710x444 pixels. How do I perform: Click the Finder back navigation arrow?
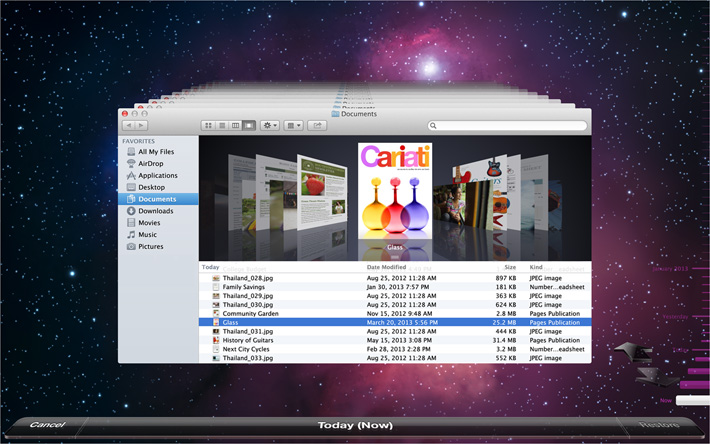(129, 125)
